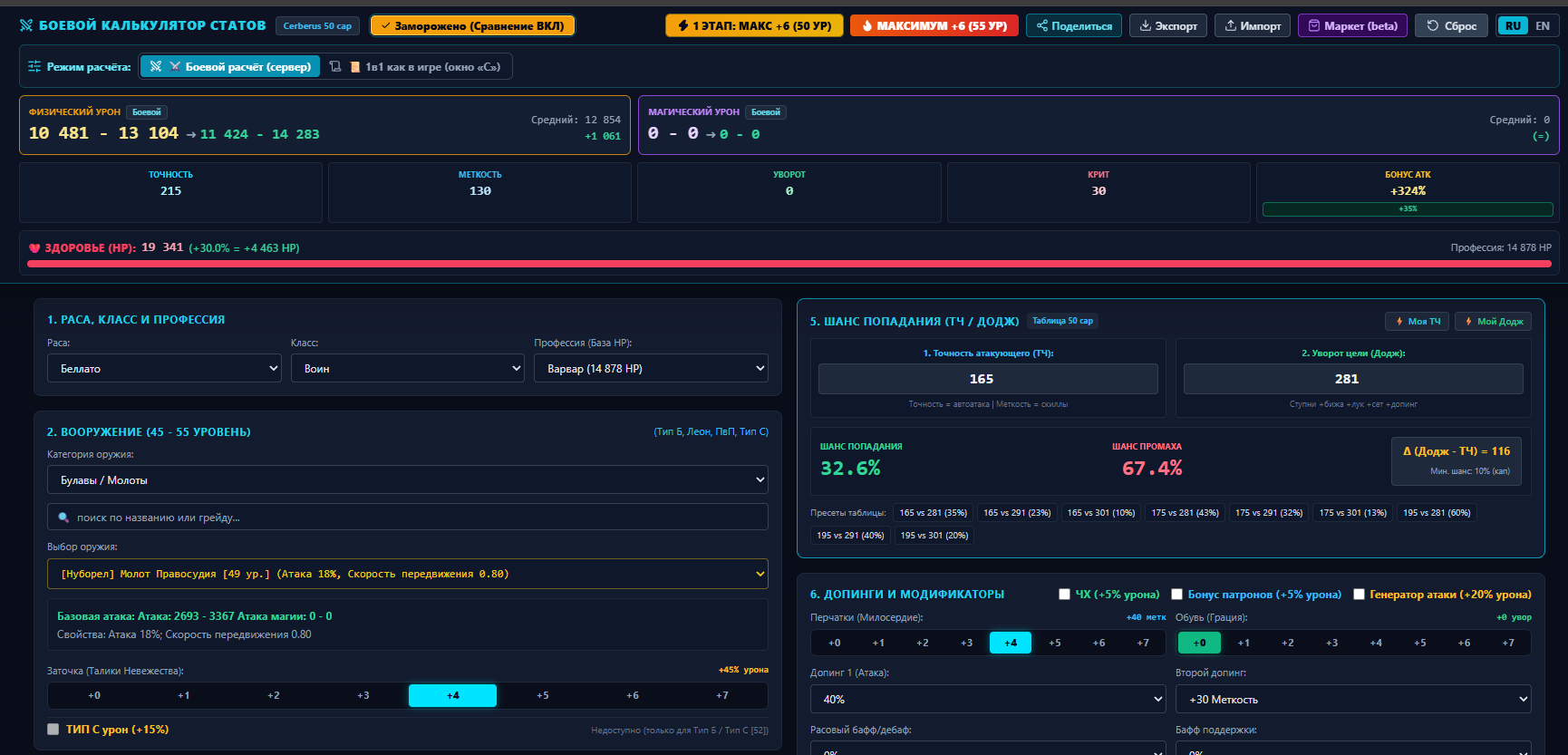The height and width of the screenshot is (755, 1568).
Task: Open Допинг 1 (Атака) dropdown at 40%
Action: click(988, 699)
